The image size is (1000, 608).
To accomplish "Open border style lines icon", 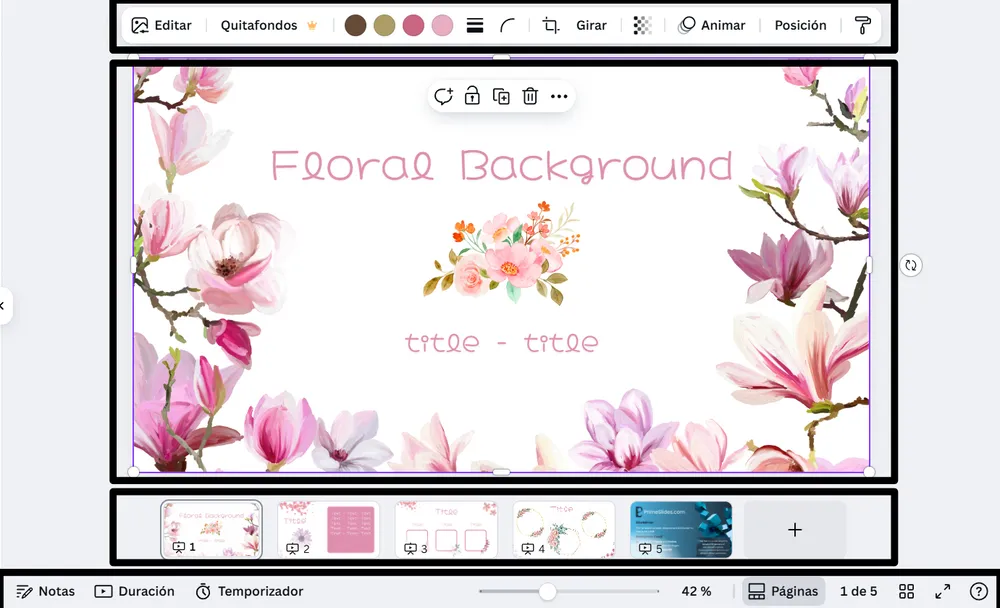I will pos(475,25).
